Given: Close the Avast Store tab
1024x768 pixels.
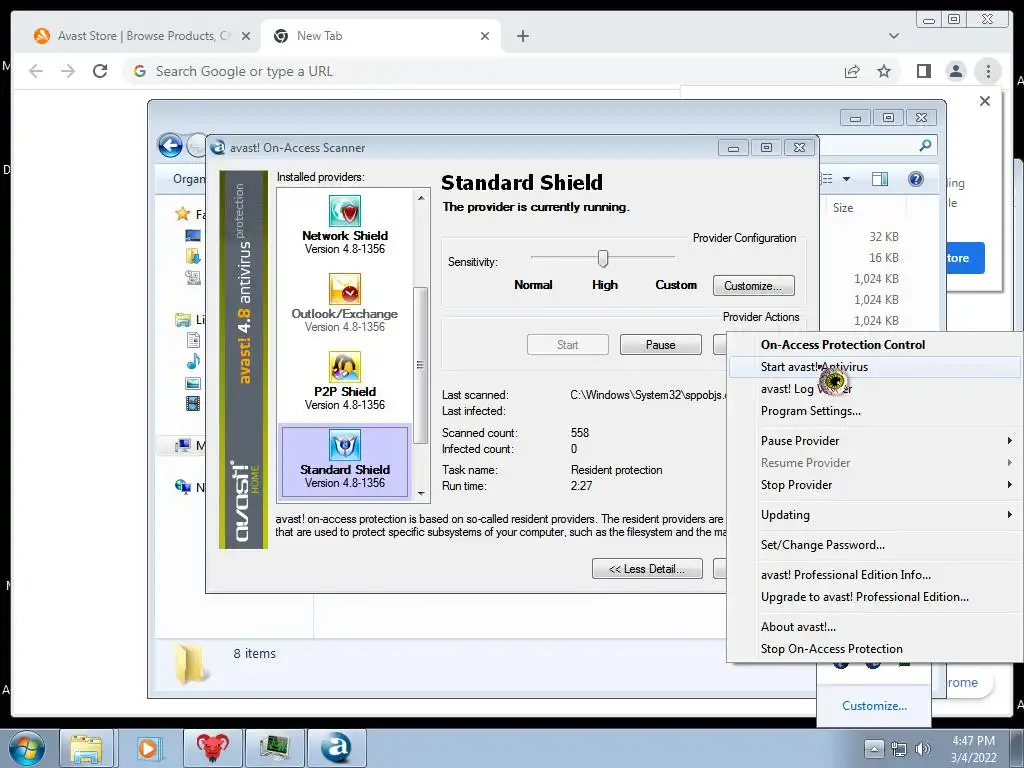Looking at the screenshot, I should coord(246,36).
